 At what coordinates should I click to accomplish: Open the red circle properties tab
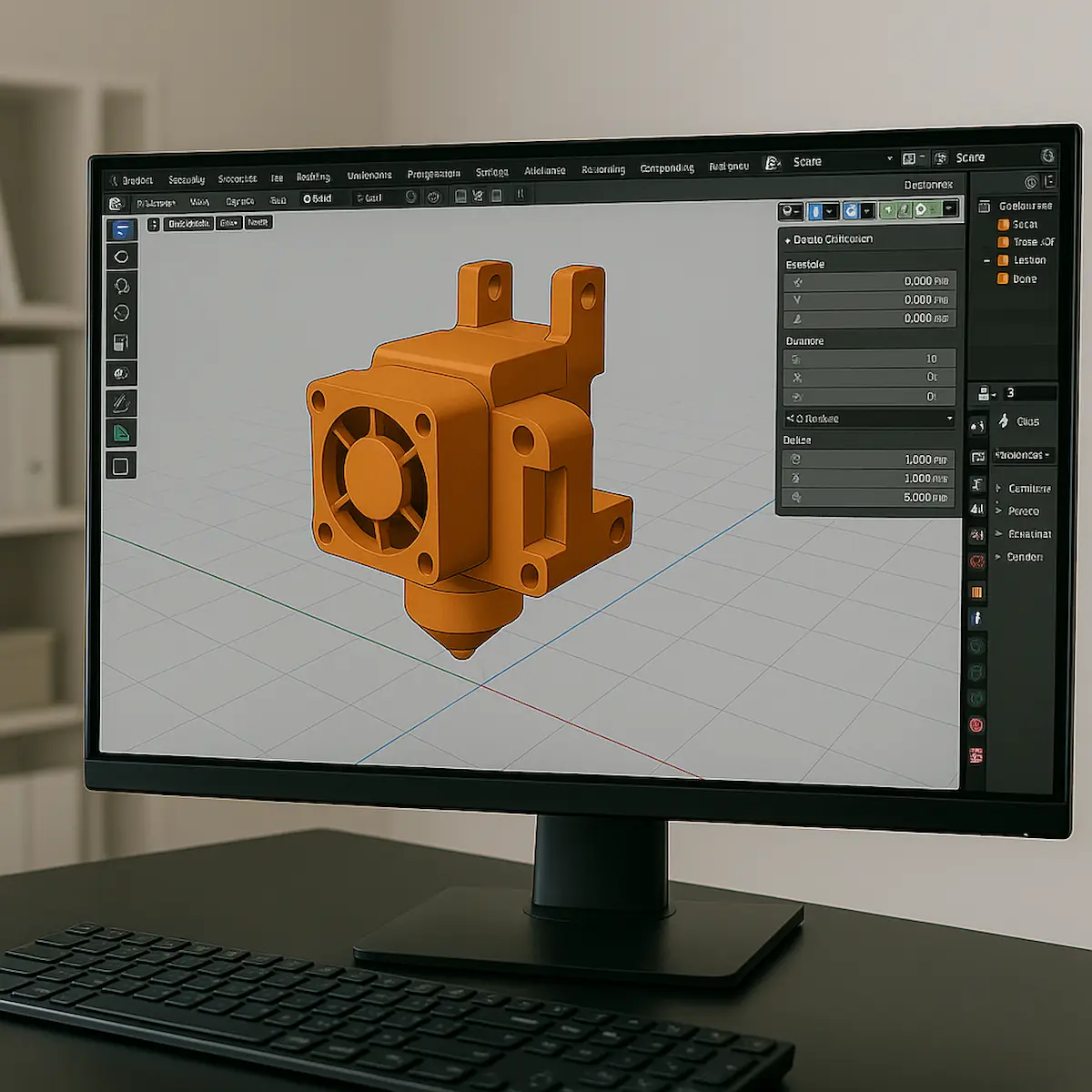point(977,561)
